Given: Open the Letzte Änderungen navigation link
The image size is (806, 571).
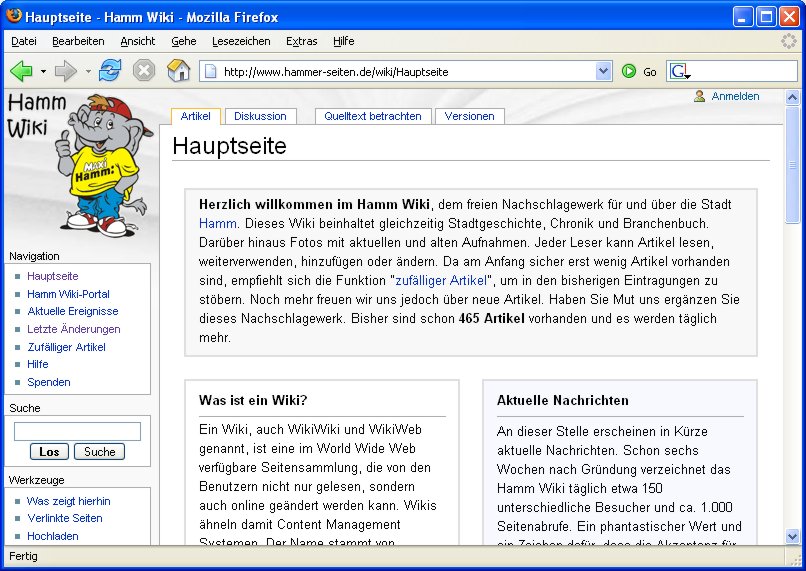Looking at the screenshot, I should pyautogui.click(x=74, y=329).
